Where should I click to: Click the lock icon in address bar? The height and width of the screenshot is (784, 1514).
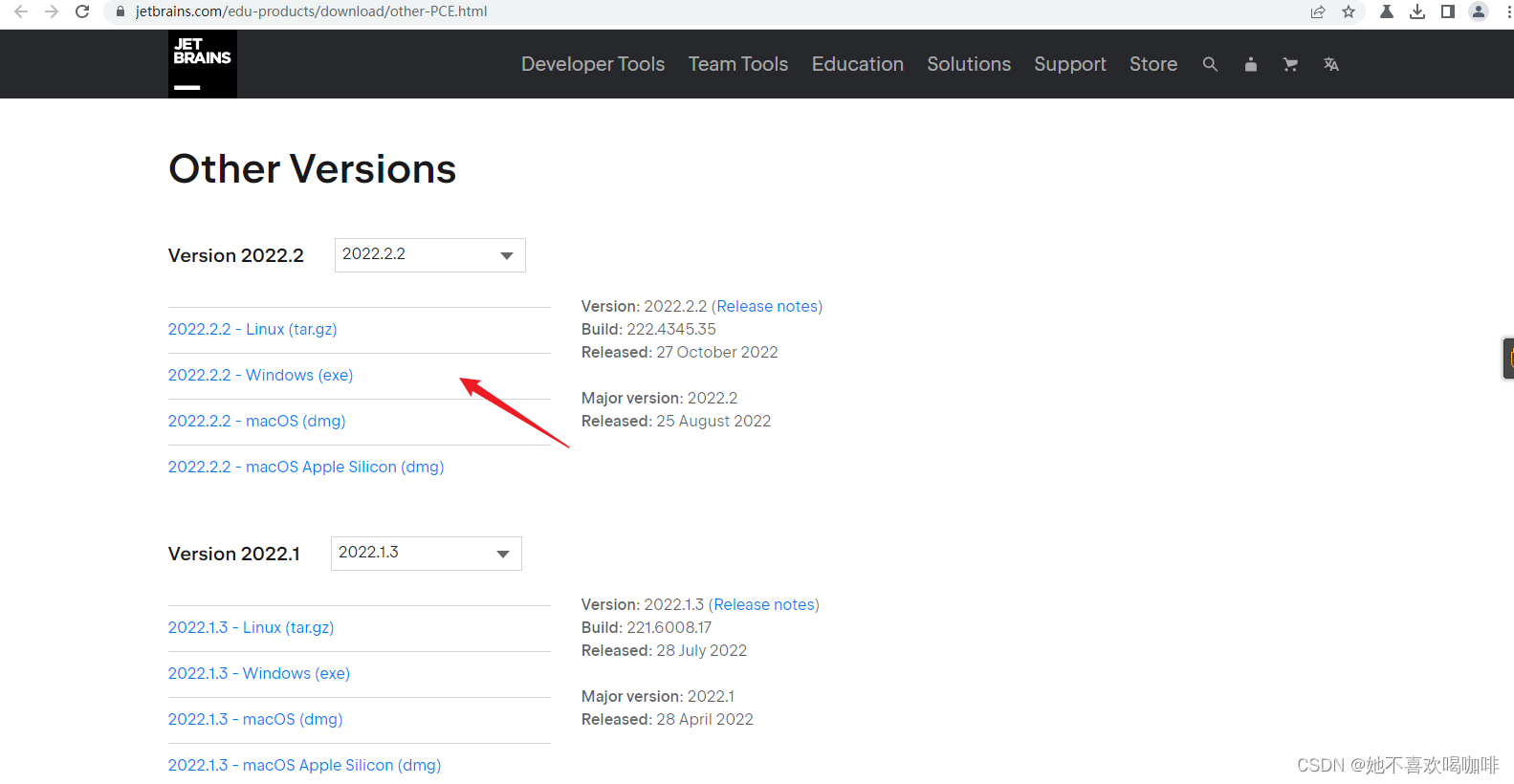coord(121,11)
